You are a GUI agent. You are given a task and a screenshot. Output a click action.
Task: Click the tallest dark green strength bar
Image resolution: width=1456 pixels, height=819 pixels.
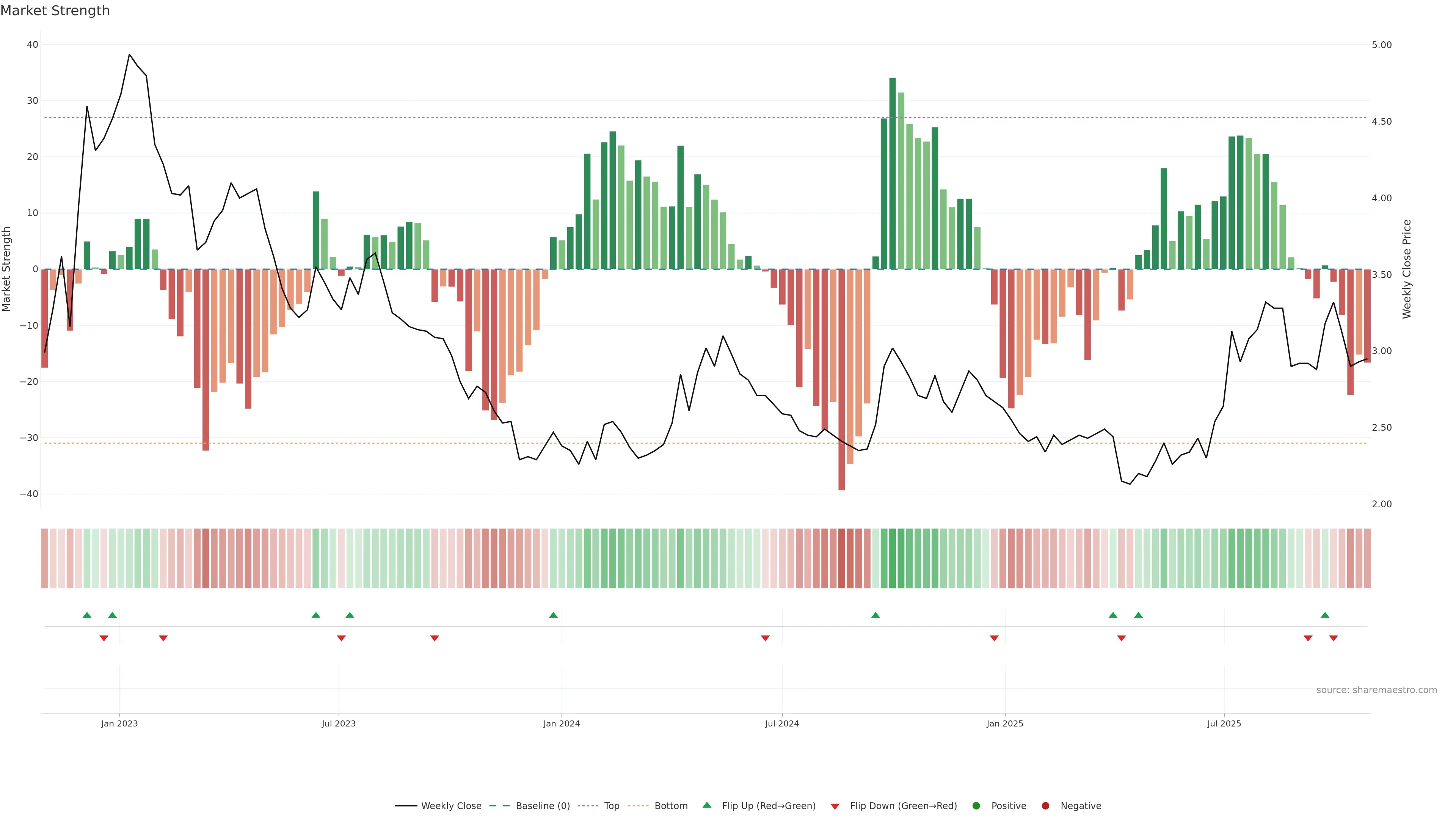(893, 169)
